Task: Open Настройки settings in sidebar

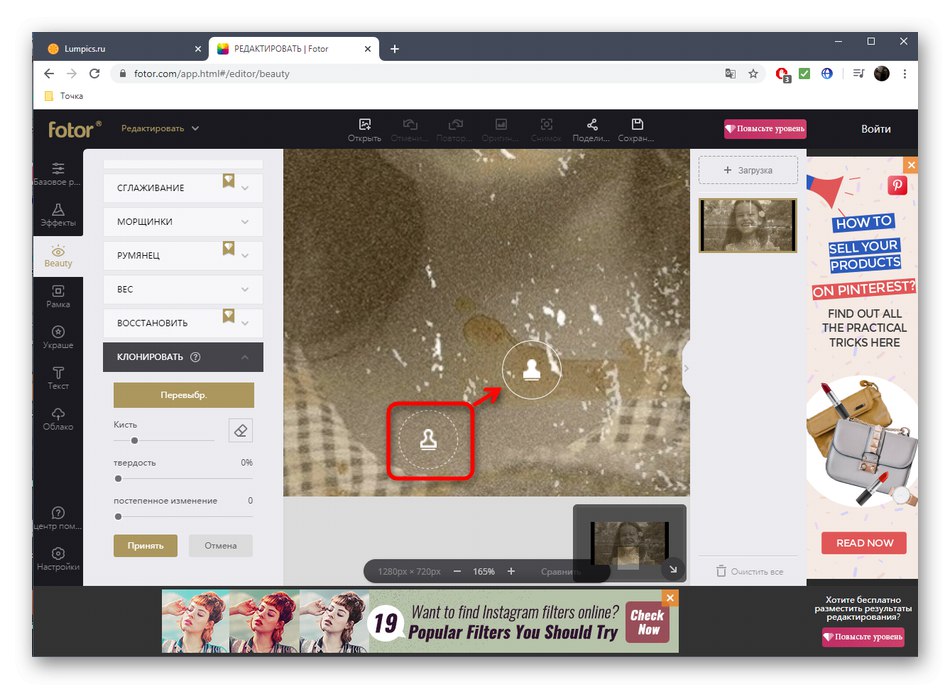Action: [x=58, y=559]
